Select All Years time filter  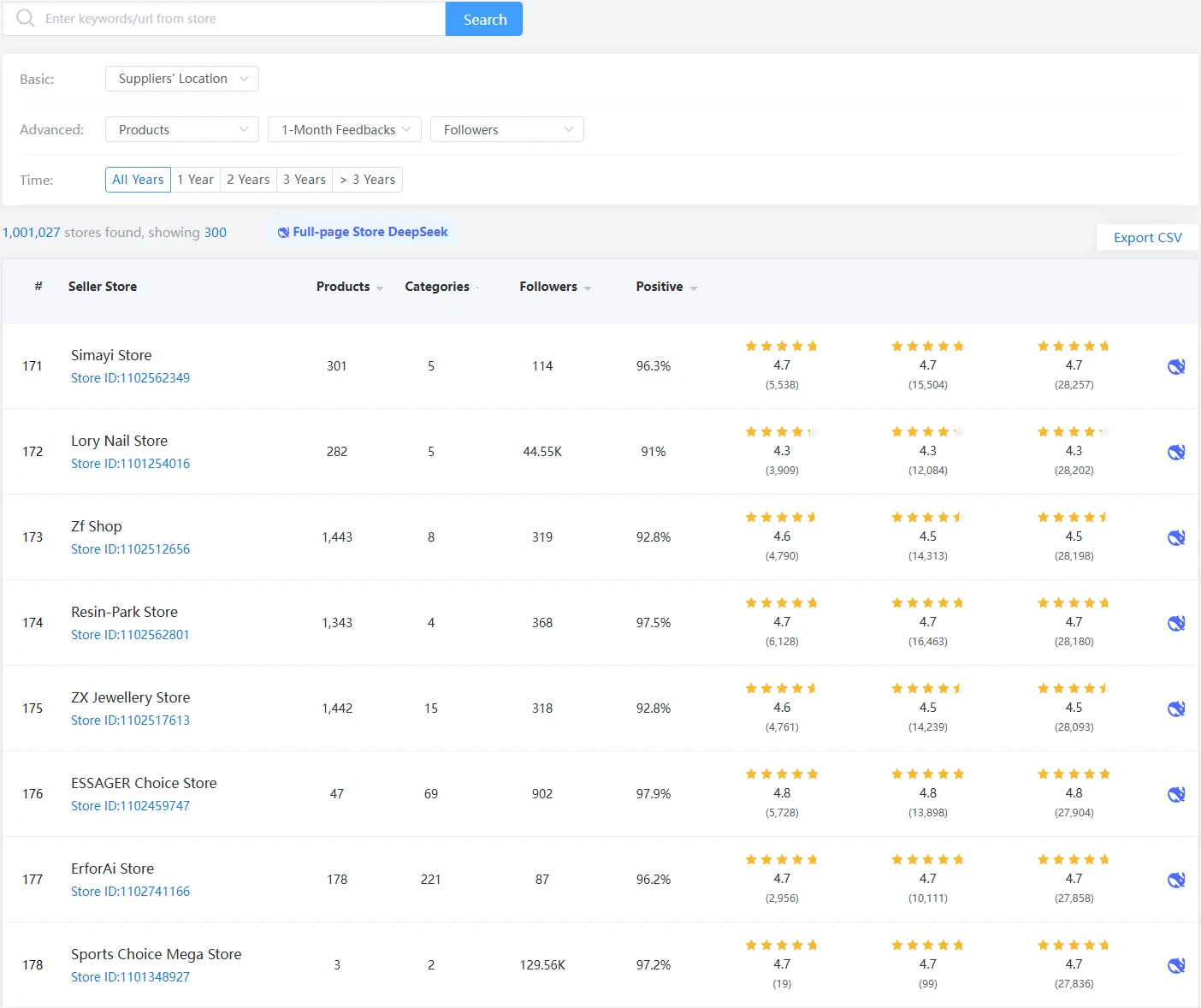(x=138, y=180)
